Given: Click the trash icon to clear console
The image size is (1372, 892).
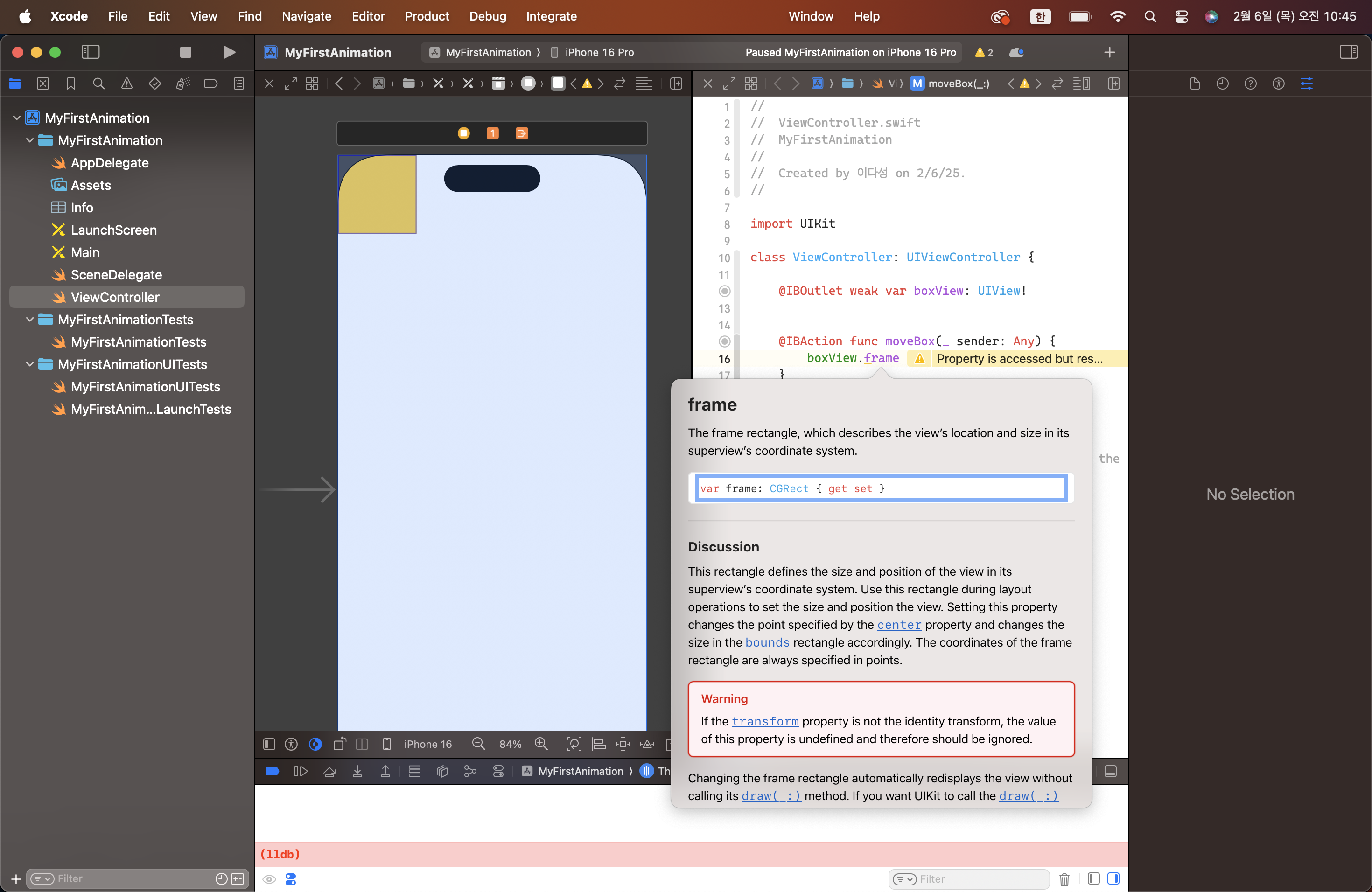Looking at the screenshot, I should pyautogui.click(x=1064, y=879).
